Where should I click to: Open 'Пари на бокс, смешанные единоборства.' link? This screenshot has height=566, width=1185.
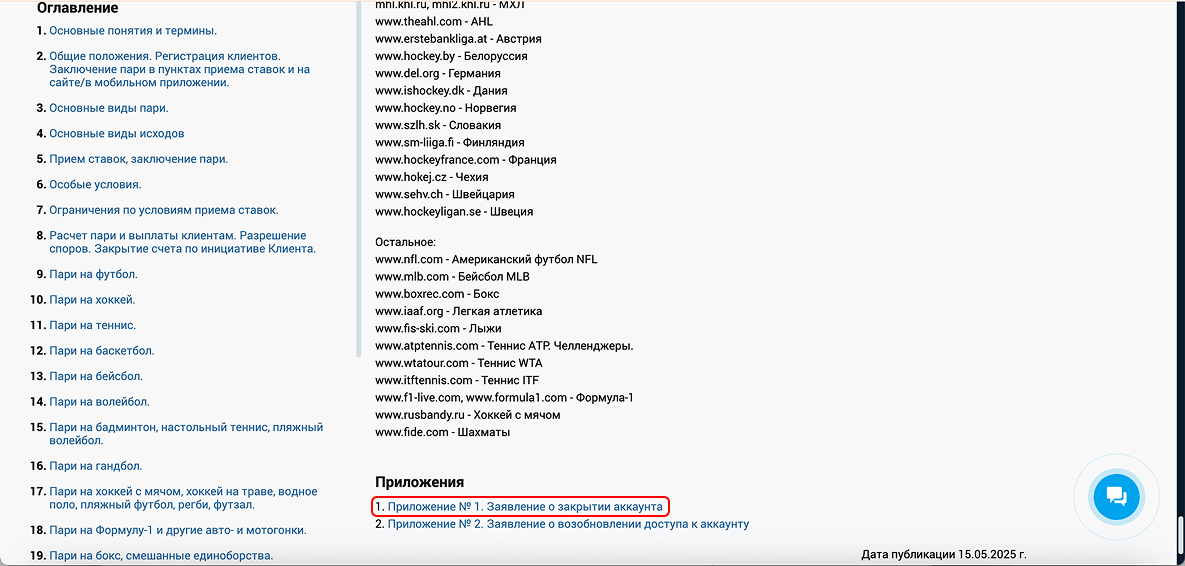coord(161,556)
